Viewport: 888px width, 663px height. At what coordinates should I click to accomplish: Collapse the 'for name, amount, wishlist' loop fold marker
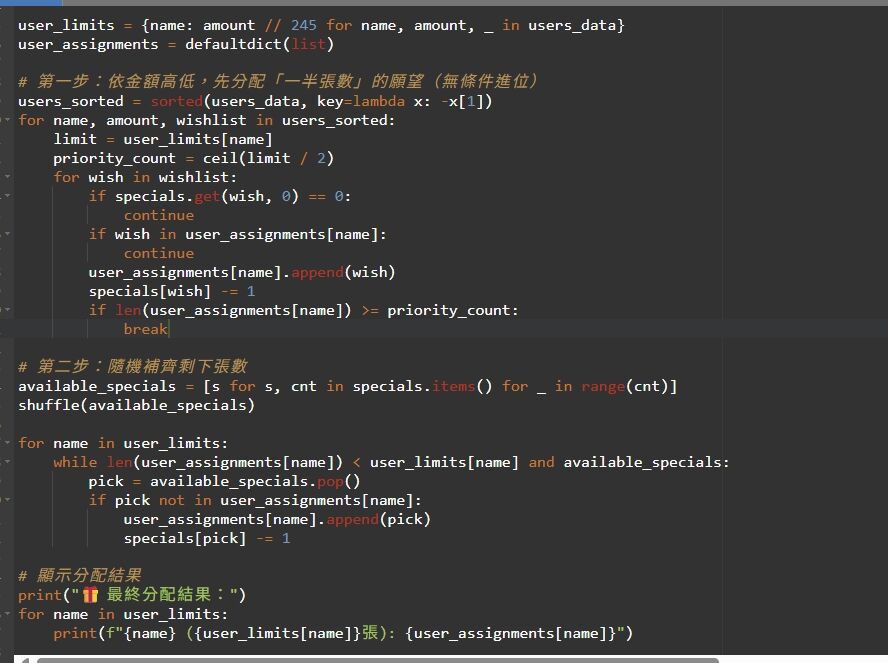[x=7, y=120]
